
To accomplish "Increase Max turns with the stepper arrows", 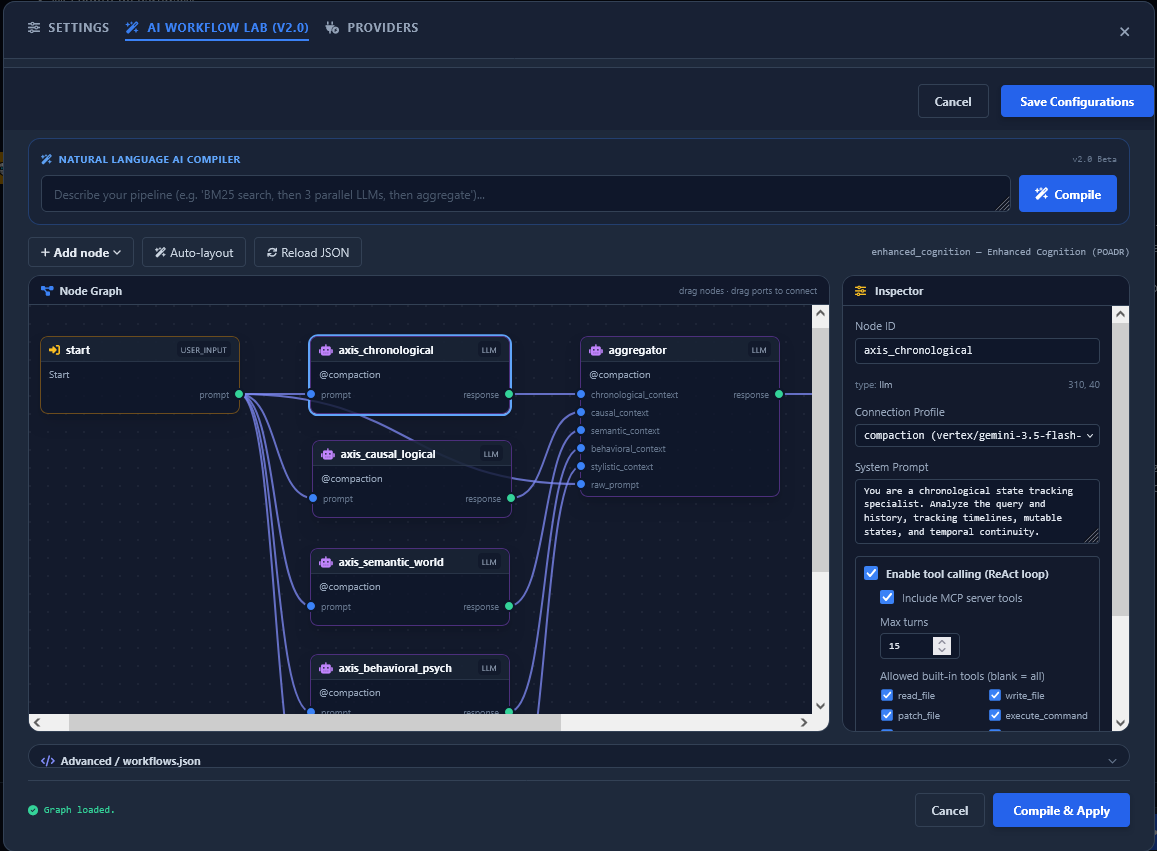I will click(x=942, y=641).
